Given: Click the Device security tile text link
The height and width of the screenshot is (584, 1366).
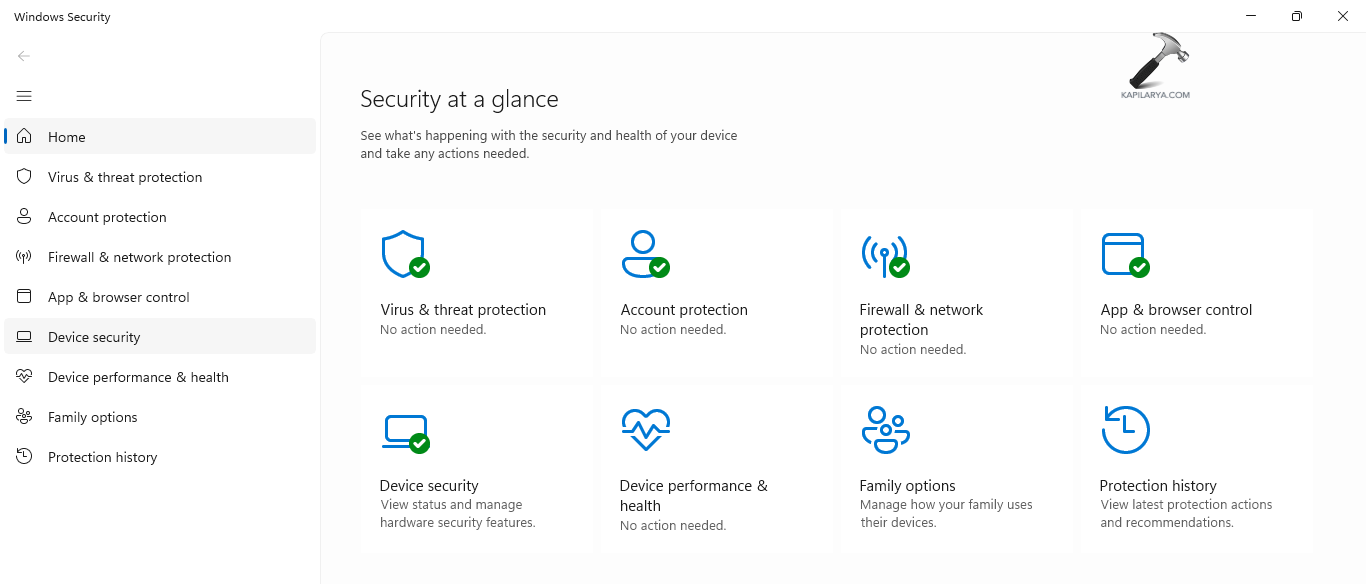Looking at the screenshot, I should coord(429,485).
